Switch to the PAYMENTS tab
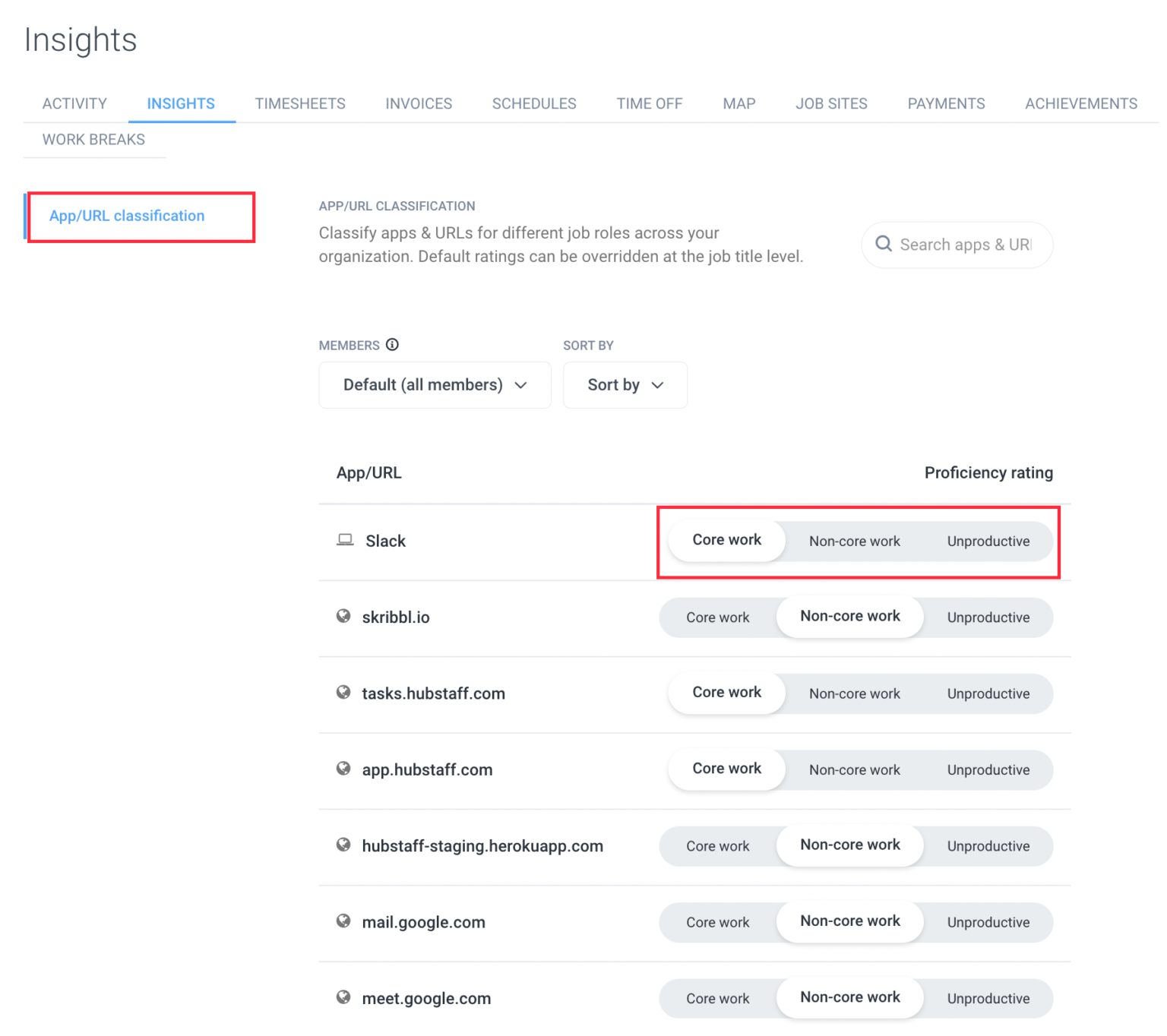1167x1036 pixels. point(945,103)
